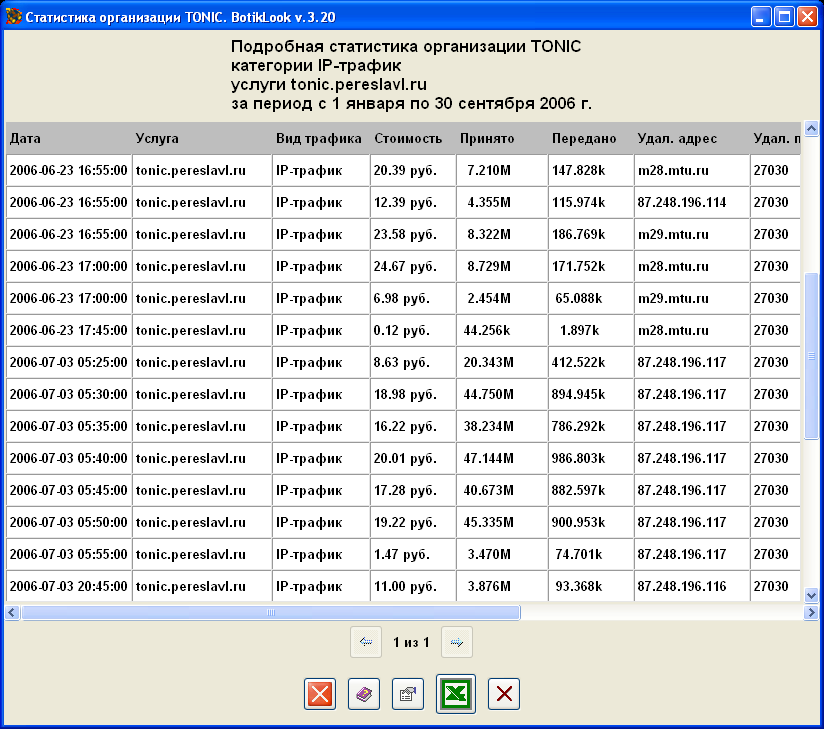Image resolution: width=824 pixels, height=729 pixels.
Task: Go to previous page with left arrow
Action: (x=366, y=642)
